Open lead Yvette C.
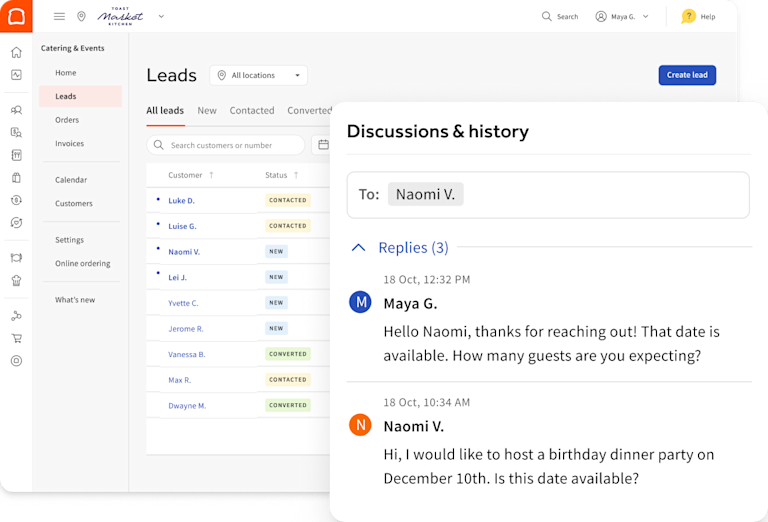This screenshot has height=522, width=768. pos(183,303)
